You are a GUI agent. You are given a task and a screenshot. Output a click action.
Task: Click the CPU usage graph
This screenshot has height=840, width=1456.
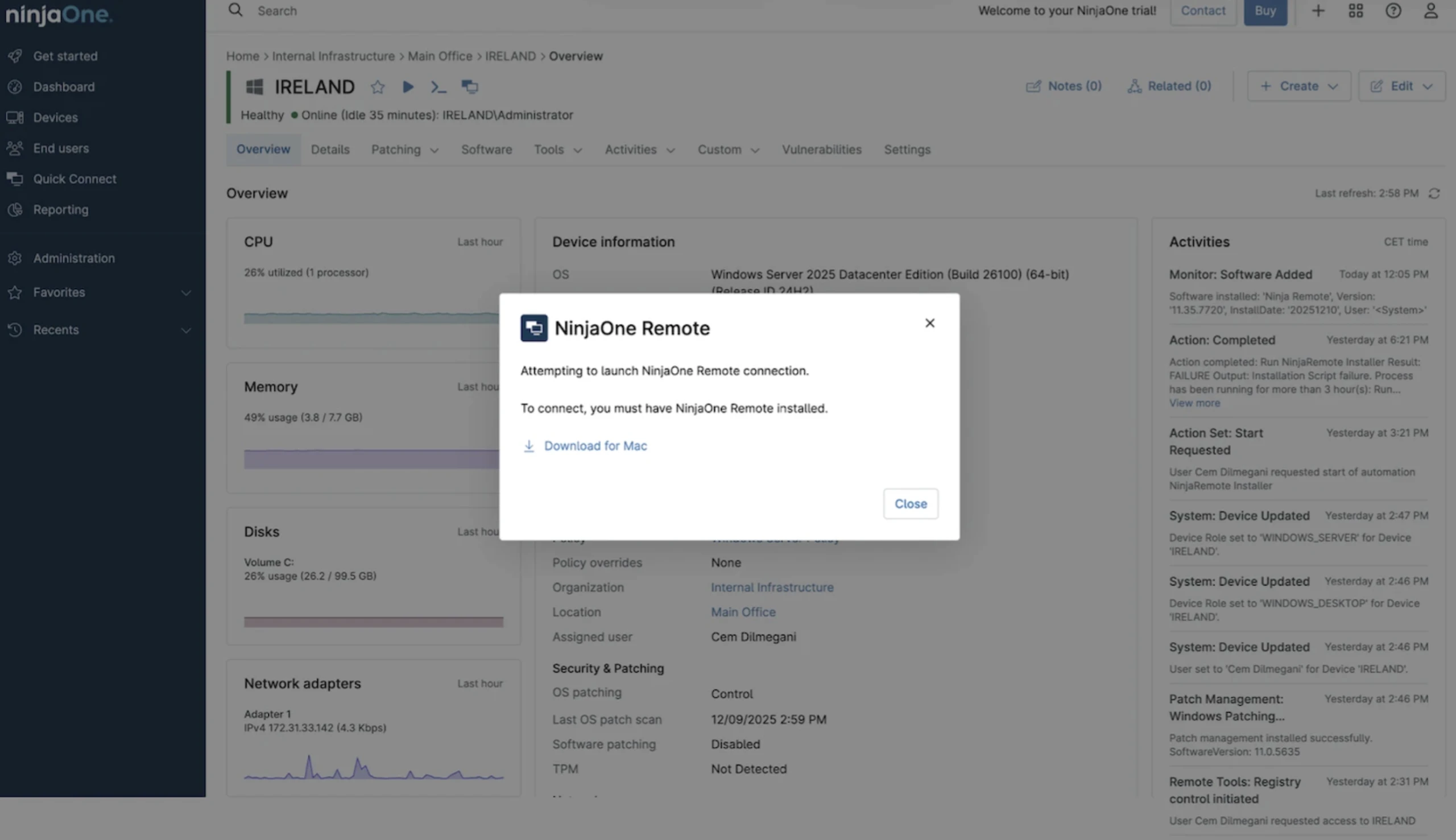[x=371, y=317]
